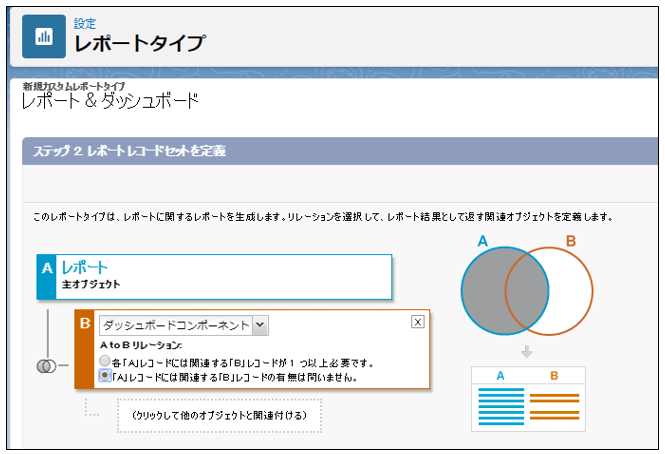Click the overlapping circles relationship icon beside B
Screen dimensions: 665x454
tap(46, 366)
